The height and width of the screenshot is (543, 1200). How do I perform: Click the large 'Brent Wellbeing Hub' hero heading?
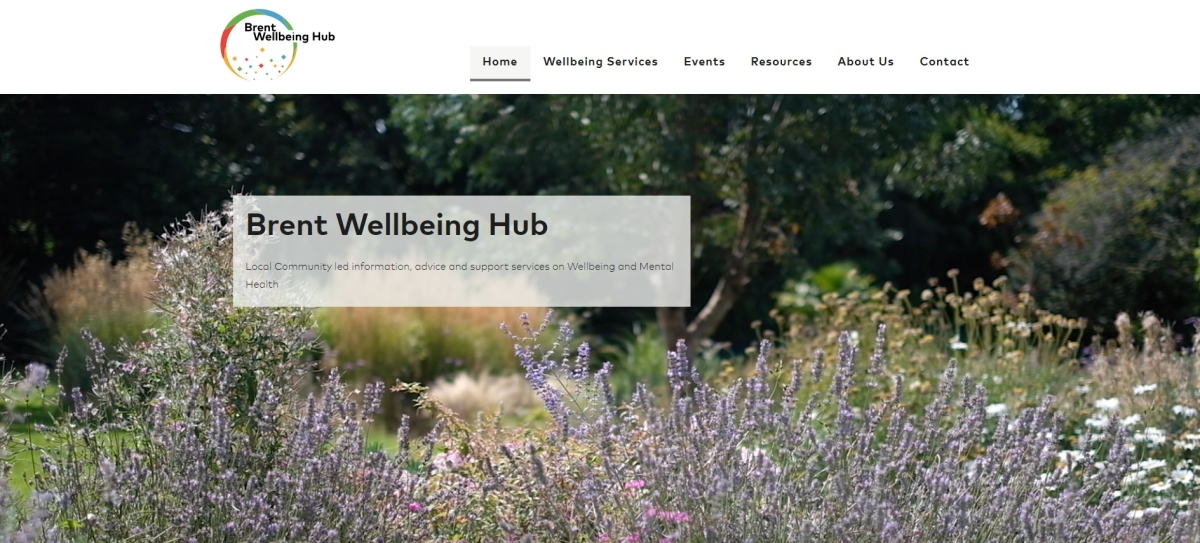[x=397, y=225]
